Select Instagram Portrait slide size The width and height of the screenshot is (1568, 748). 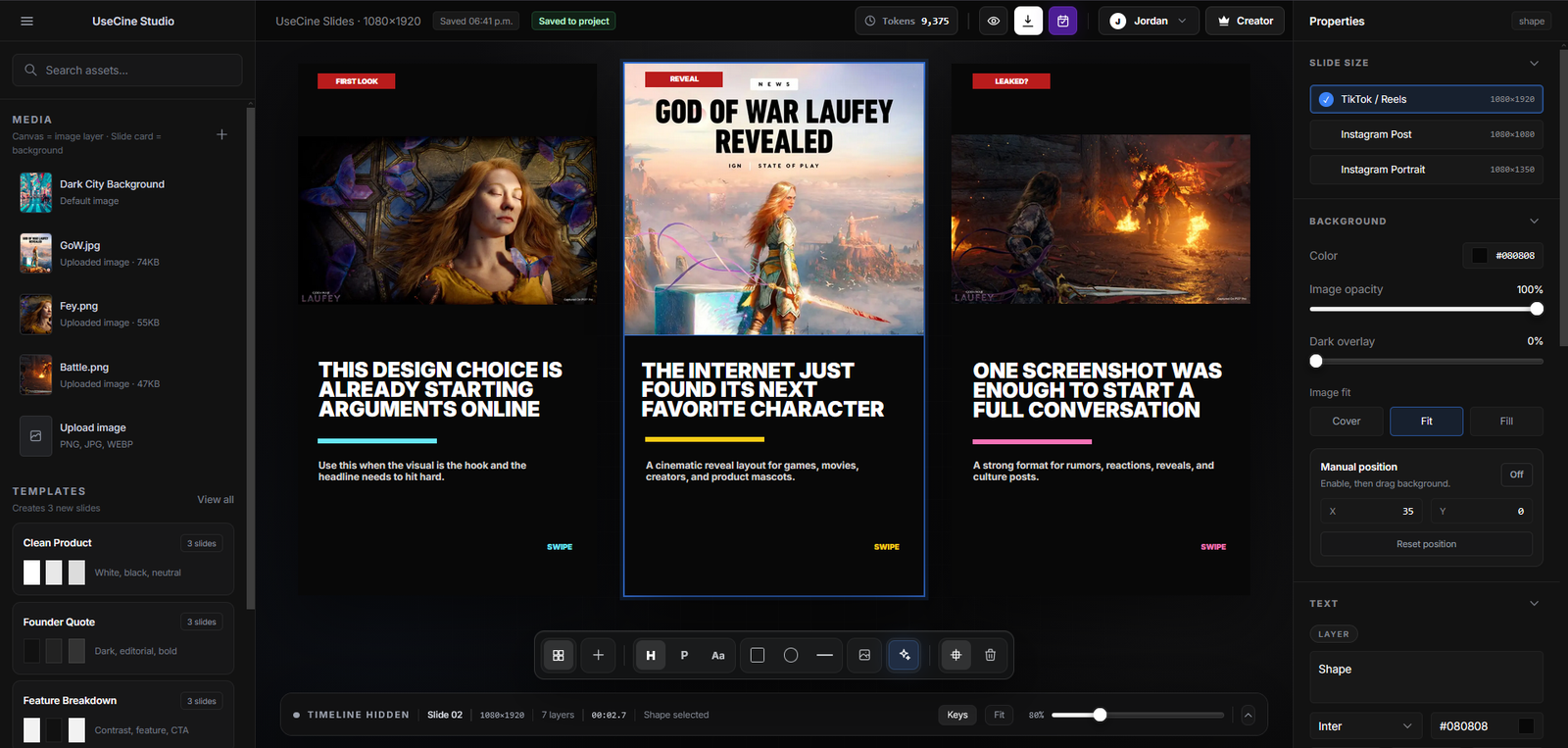(x=1426, y=170)
